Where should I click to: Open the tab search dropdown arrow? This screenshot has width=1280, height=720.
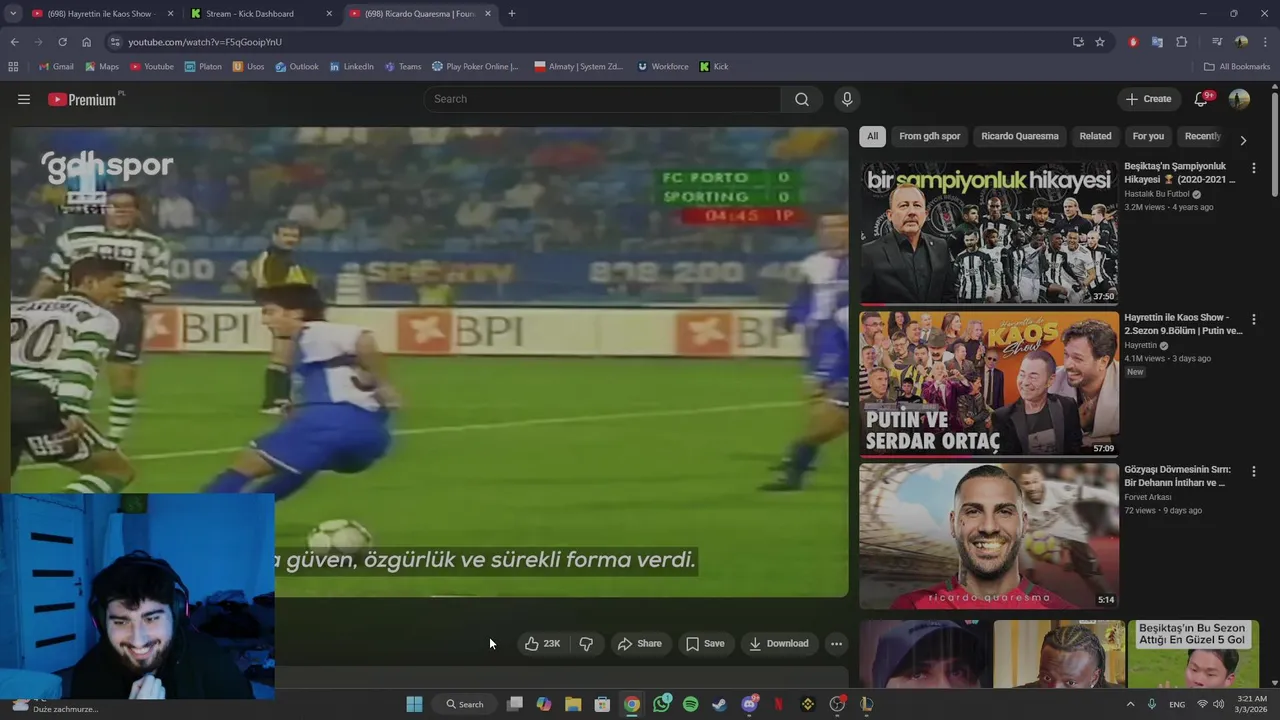click(x=13, y=14)
